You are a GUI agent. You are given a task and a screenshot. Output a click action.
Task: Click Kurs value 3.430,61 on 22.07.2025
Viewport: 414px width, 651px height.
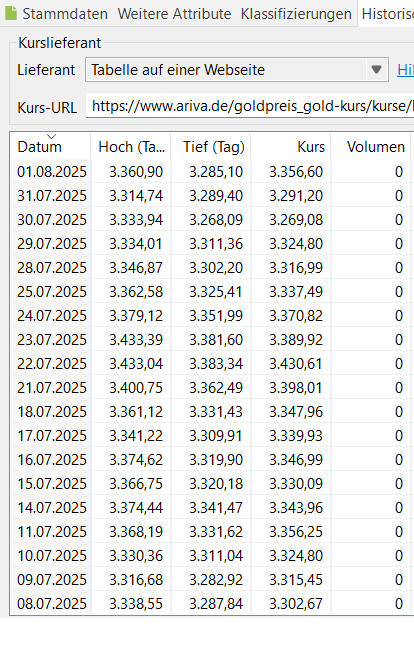point(296,364)
